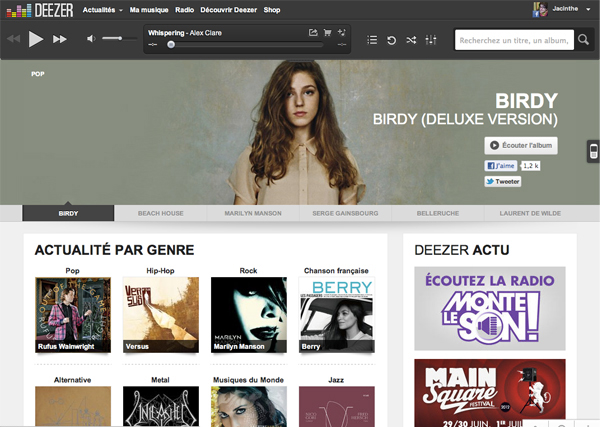This screenshot has height=427, width=600.
Task: Skip to the next track
Action: coord(60,39)
